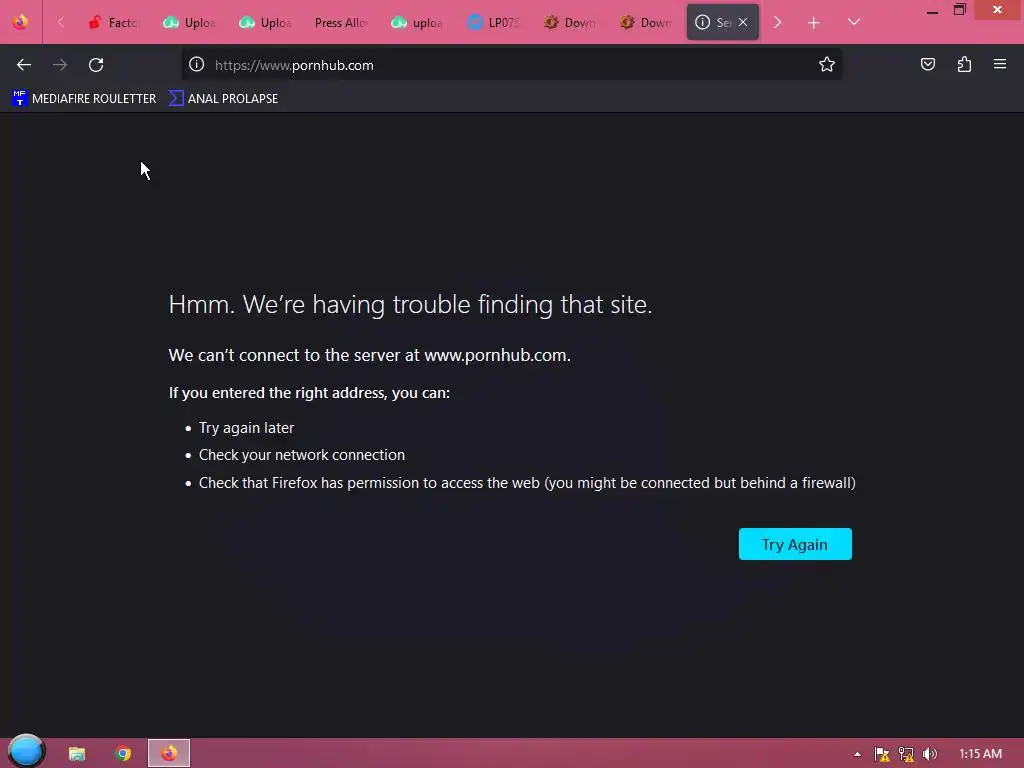Launch Chrome from the taskbar
The width and height of the screenshot is (1024, 768).
(123, 754)
